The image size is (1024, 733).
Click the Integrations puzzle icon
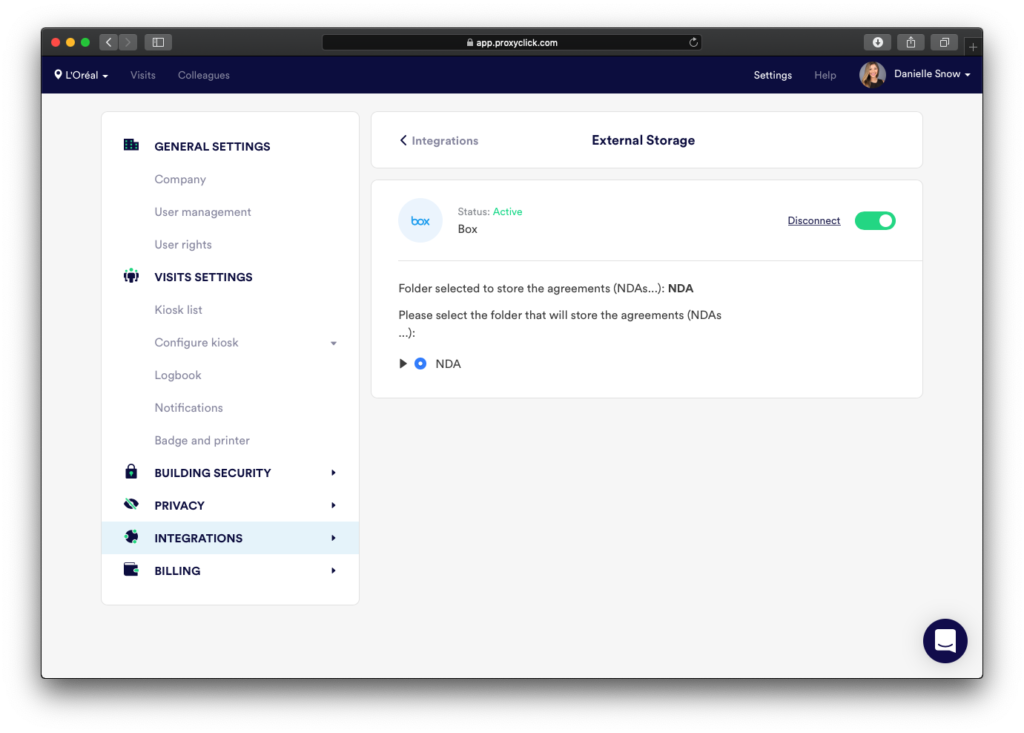[x=131, y=538]
